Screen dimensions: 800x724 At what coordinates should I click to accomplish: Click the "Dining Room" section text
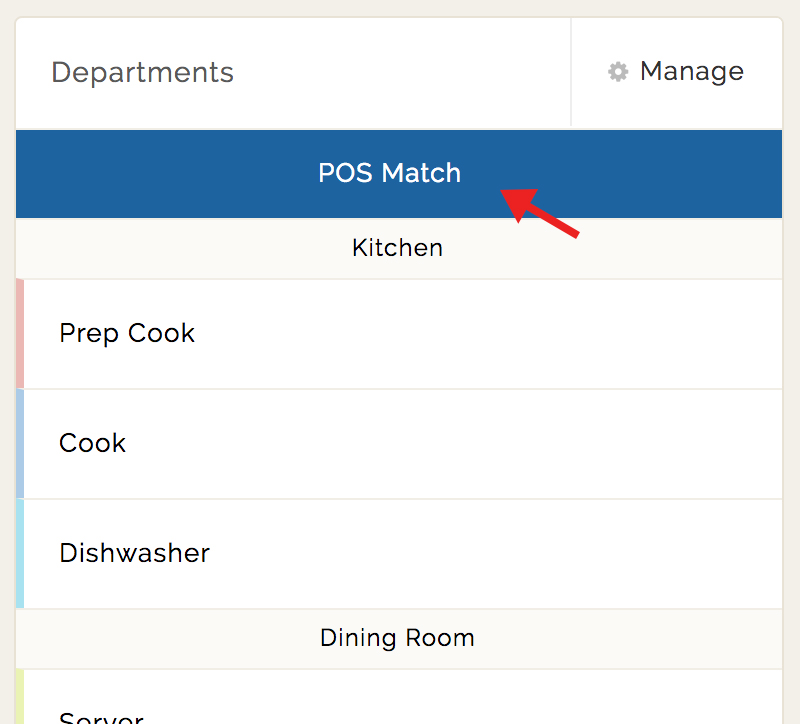[x=397, y=638]
